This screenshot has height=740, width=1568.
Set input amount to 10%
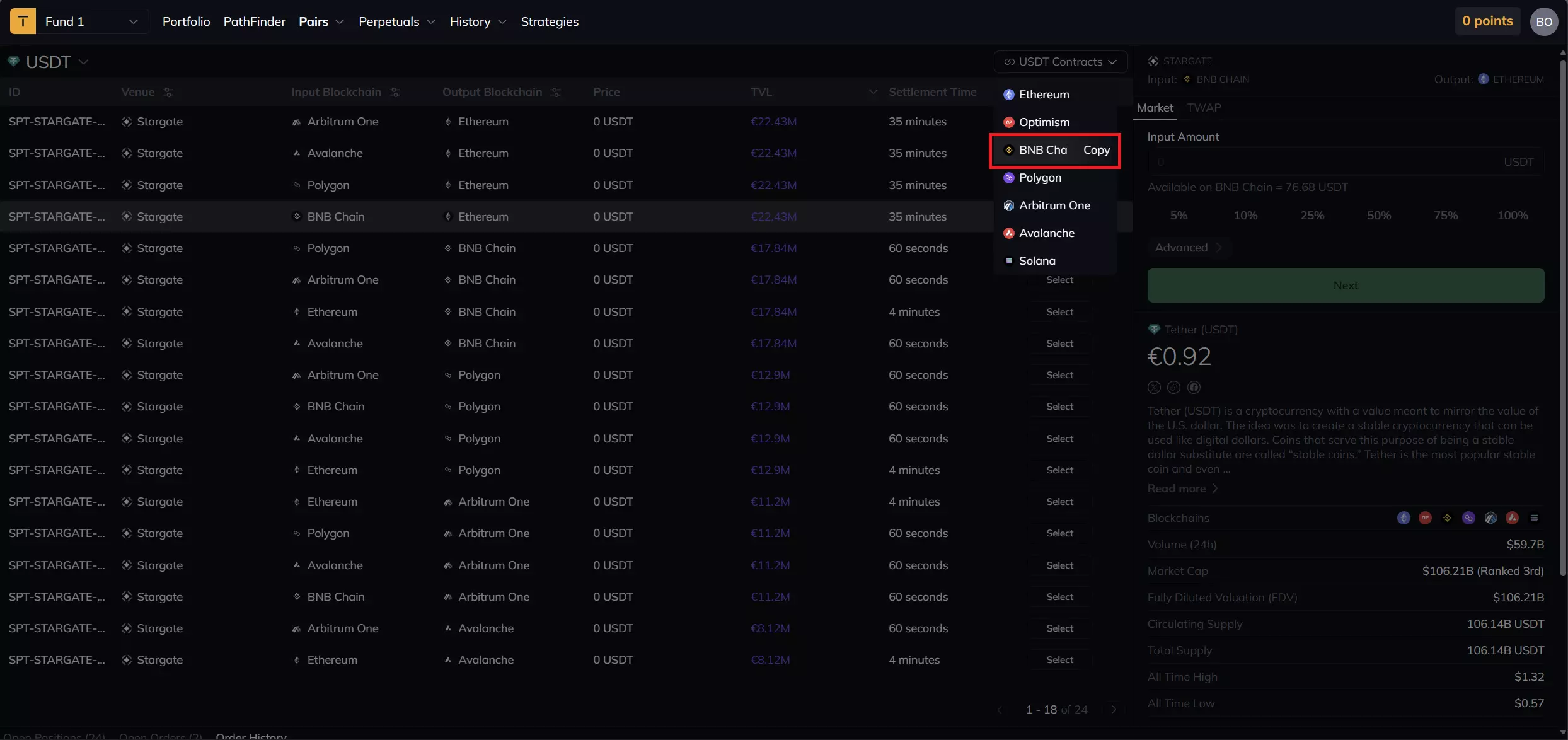[1245, 216]
